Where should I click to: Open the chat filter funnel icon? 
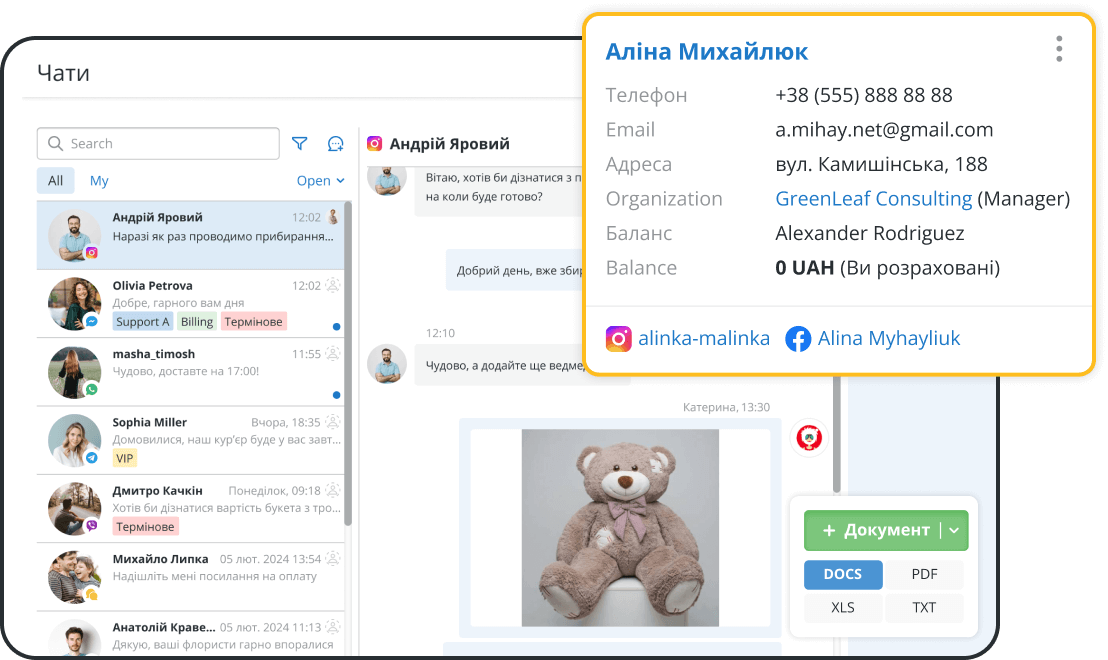click(x=300, y=143)
